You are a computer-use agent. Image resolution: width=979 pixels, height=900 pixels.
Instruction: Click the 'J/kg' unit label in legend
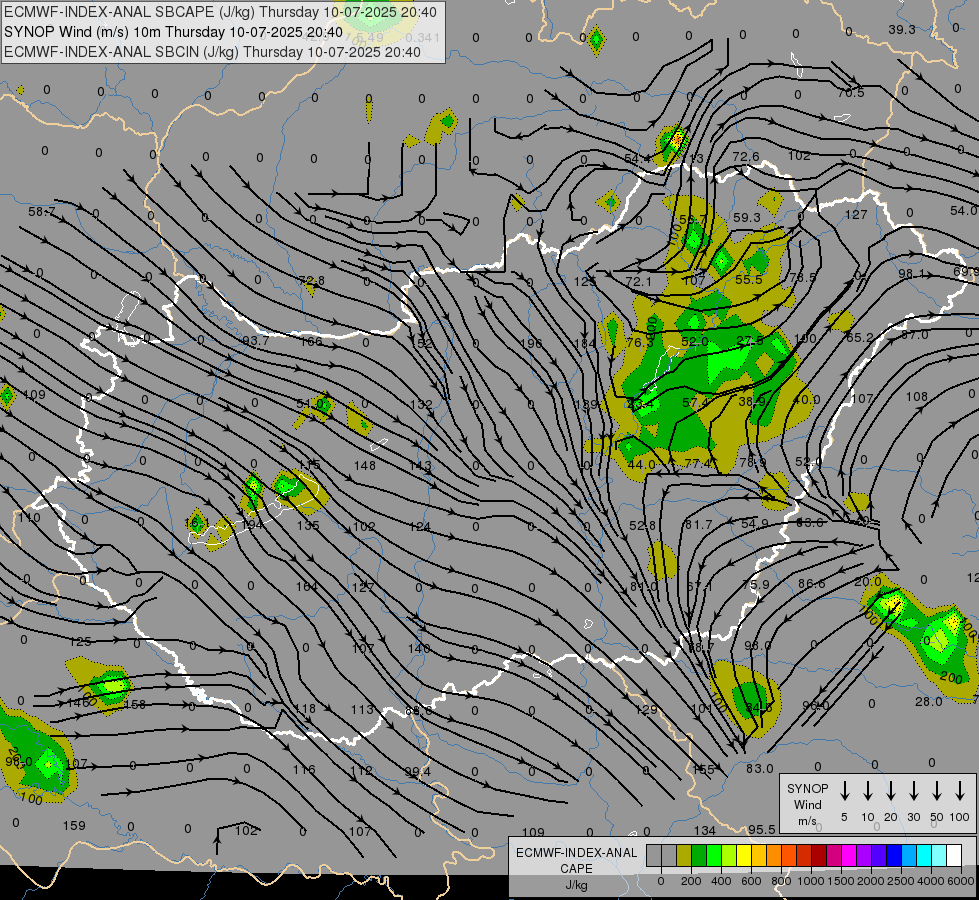click(x=576, y=885)
